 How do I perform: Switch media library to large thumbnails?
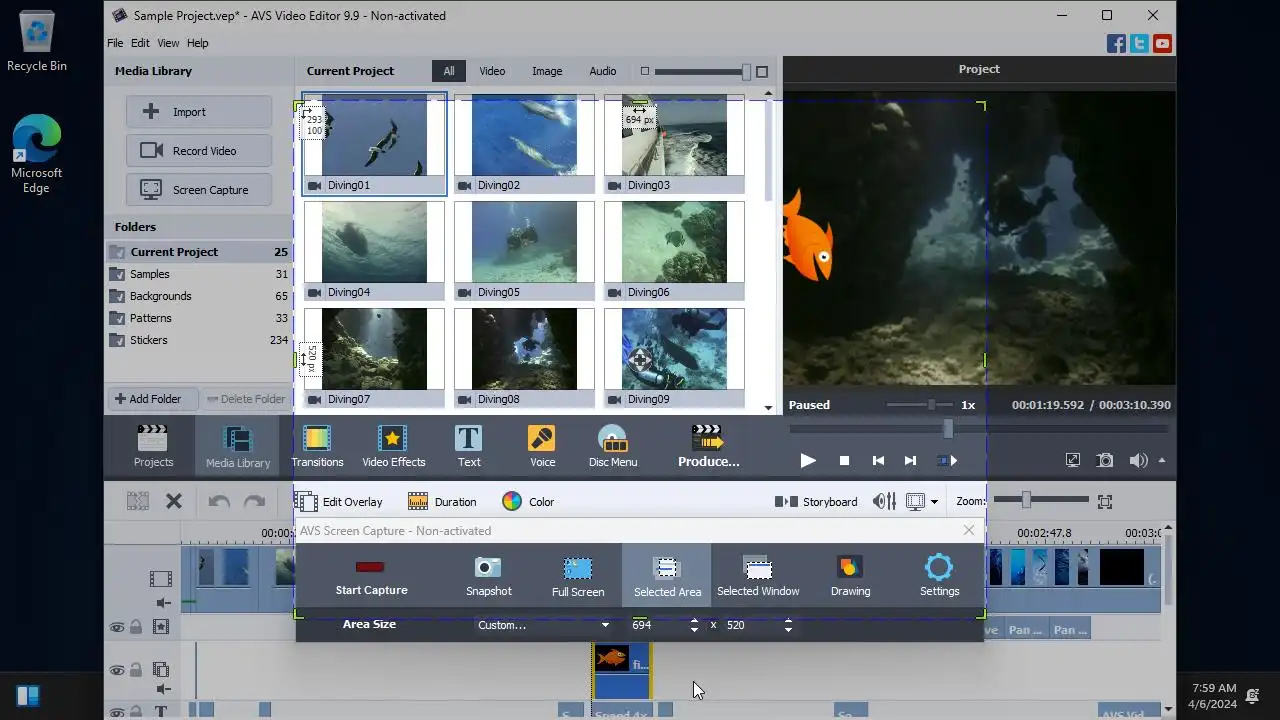[762, 71]
